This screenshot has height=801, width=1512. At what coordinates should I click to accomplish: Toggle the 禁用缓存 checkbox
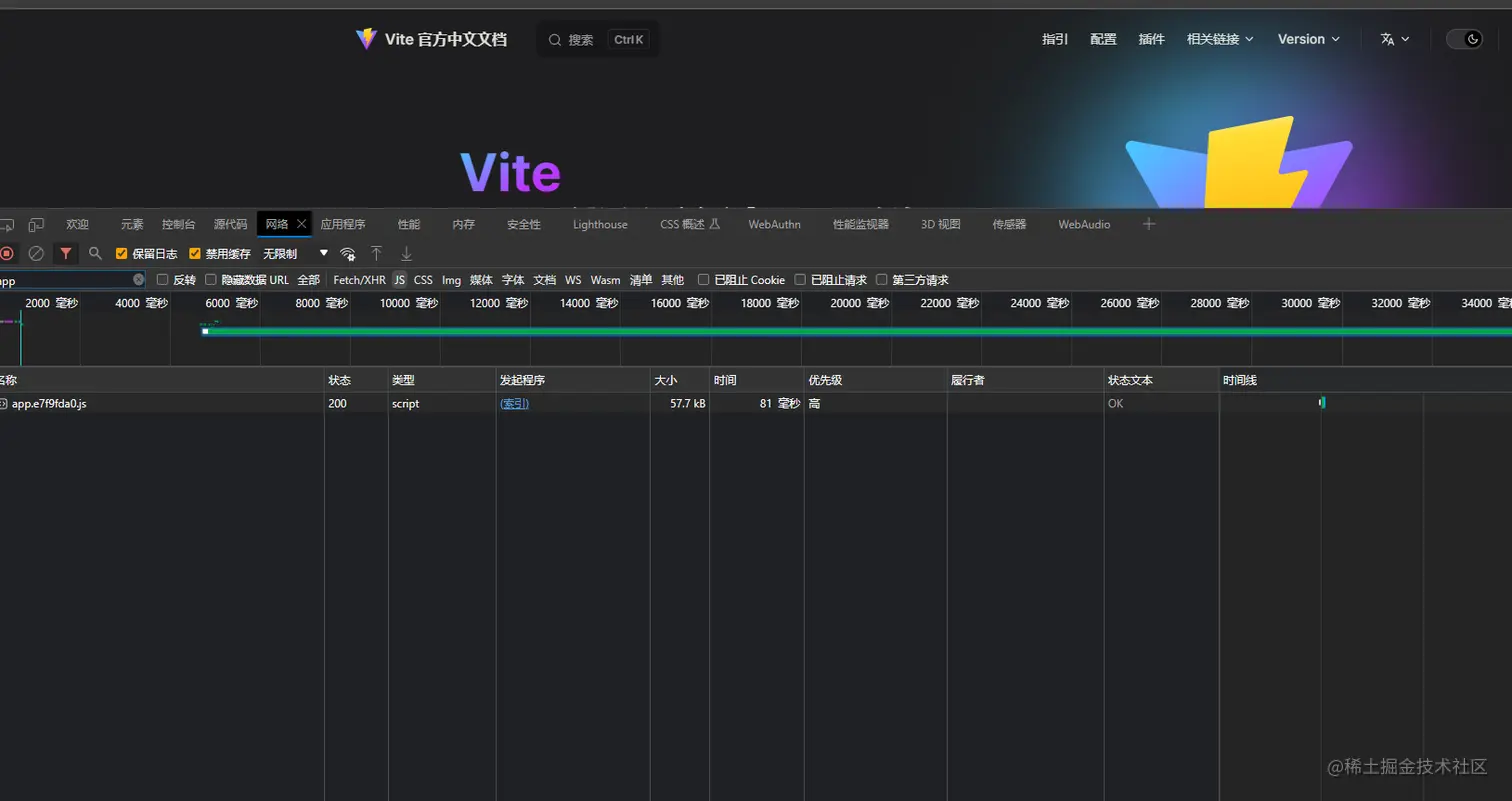click(x=195, y=254)
